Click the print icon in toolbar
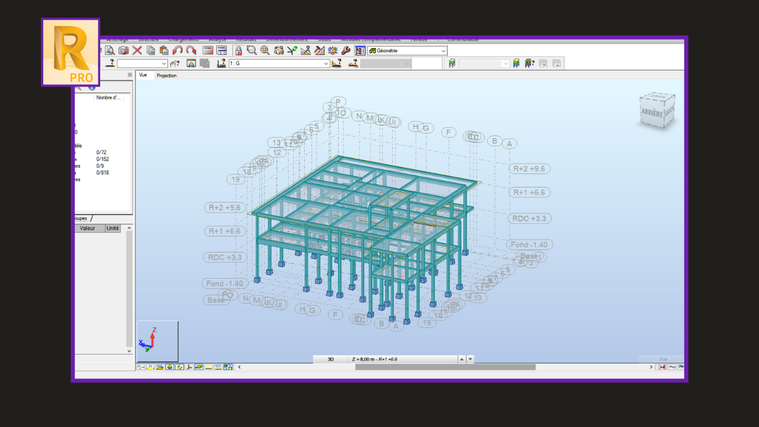759x427 pixels. pos(123,50)
